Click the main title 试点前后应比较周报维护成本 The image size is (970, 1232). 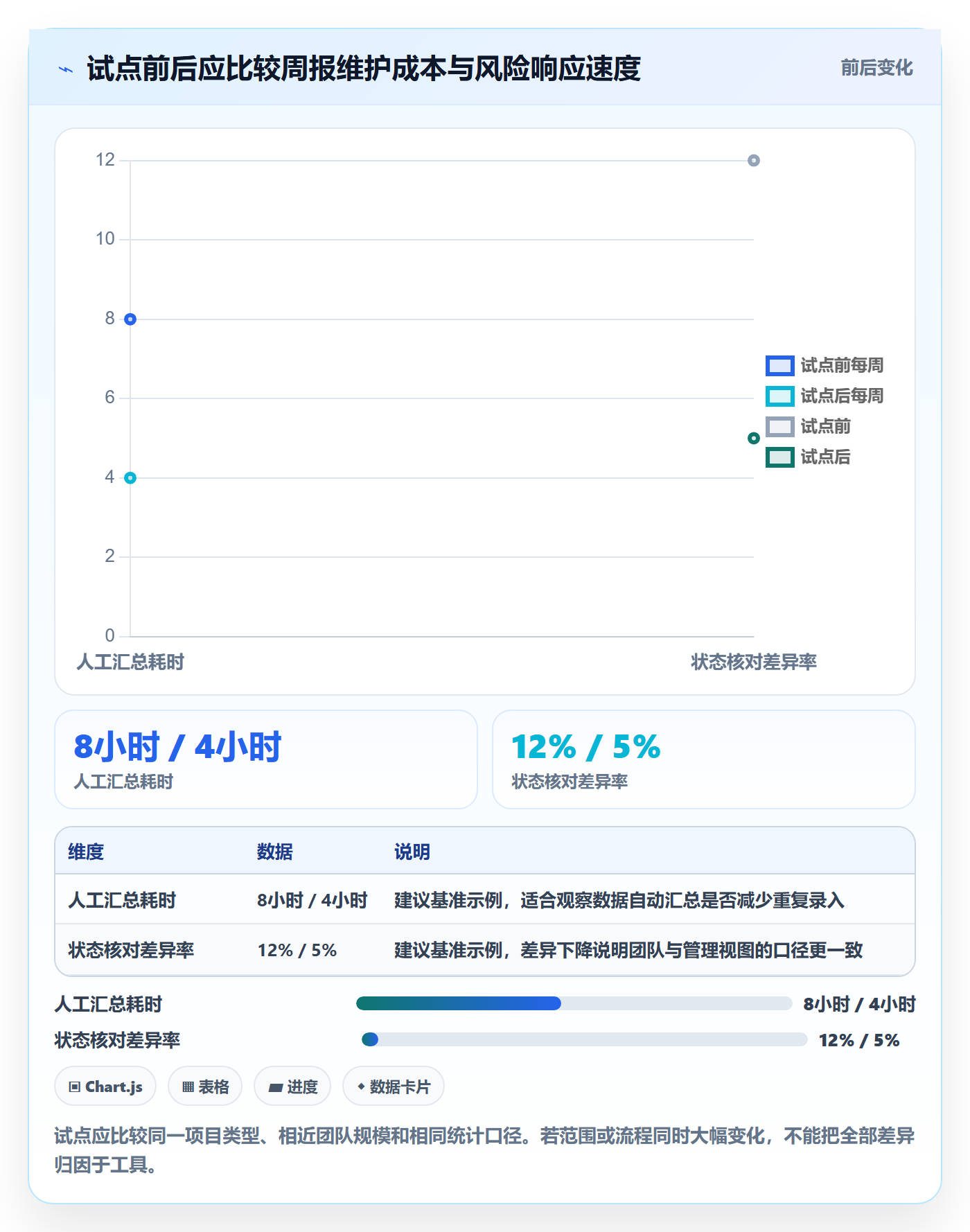[364, 69]
